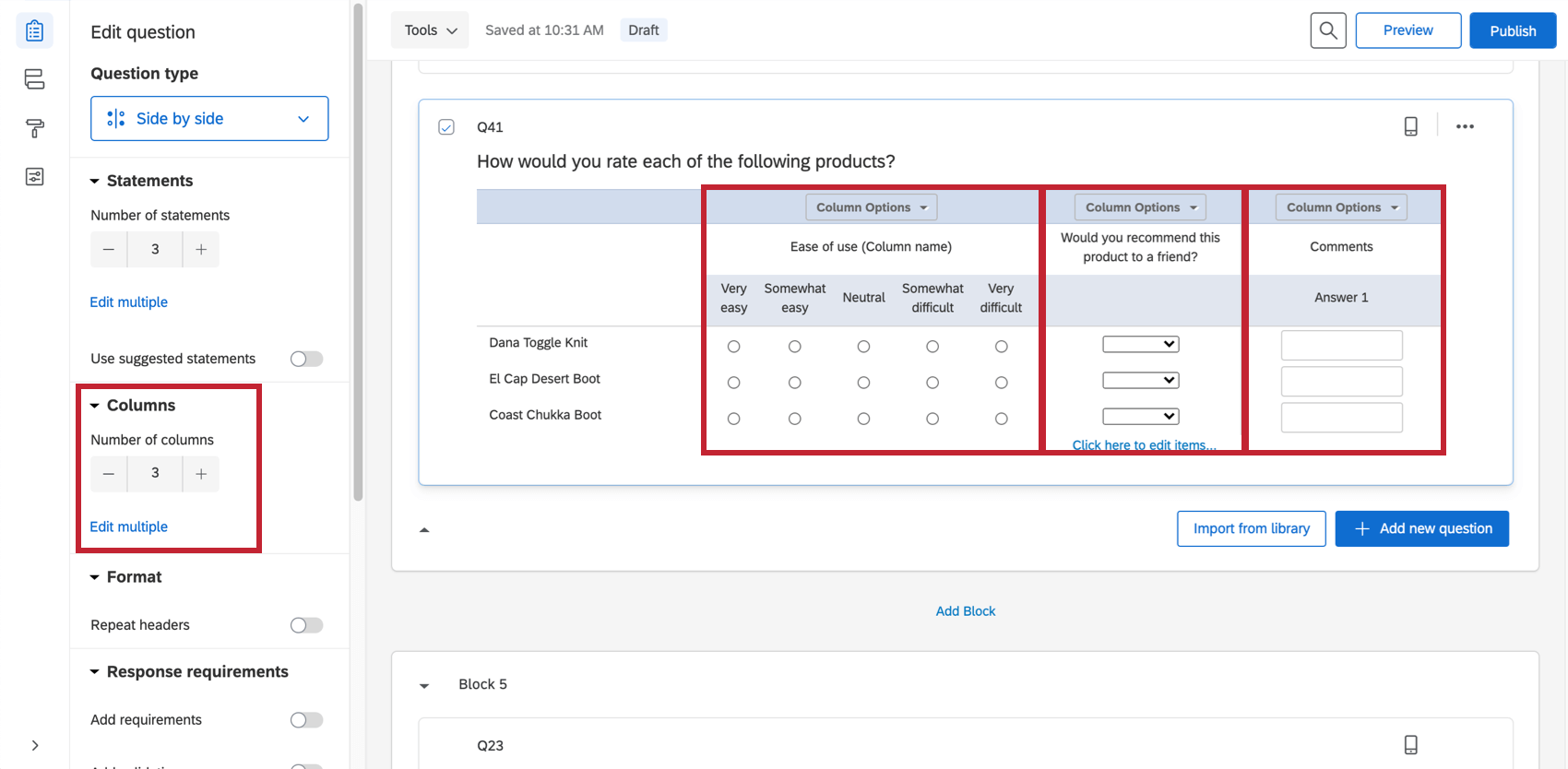This screenshot has height=769, width=1568.
Task: Select the Q41 question checkbox
Action: tap(446, 127)
